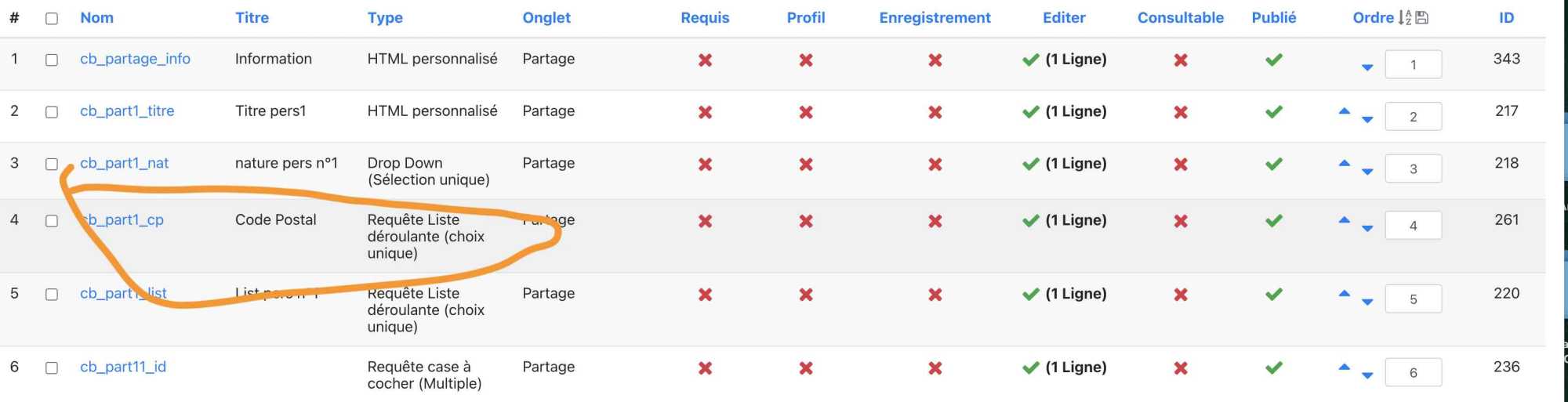
Task: Open the cb_part11_id field link
Action: (123, 367)
